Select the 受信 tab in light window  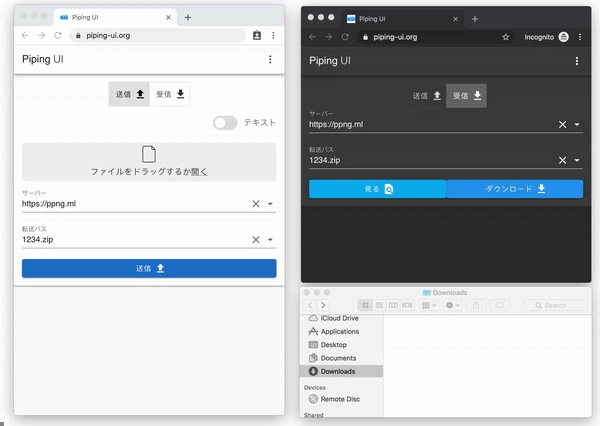point(170,94)
